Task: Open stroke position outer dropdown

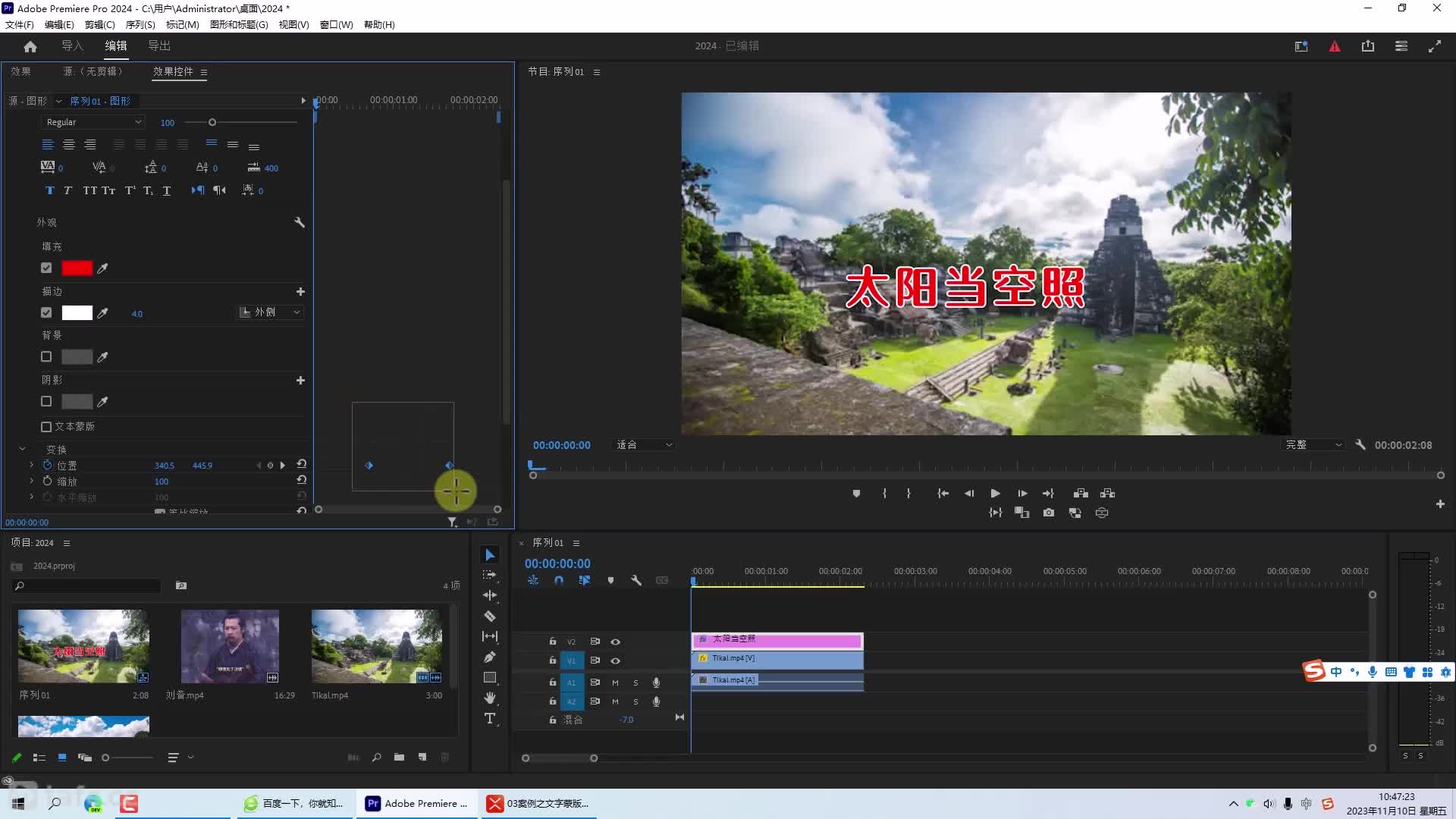Action: (271, 312)
